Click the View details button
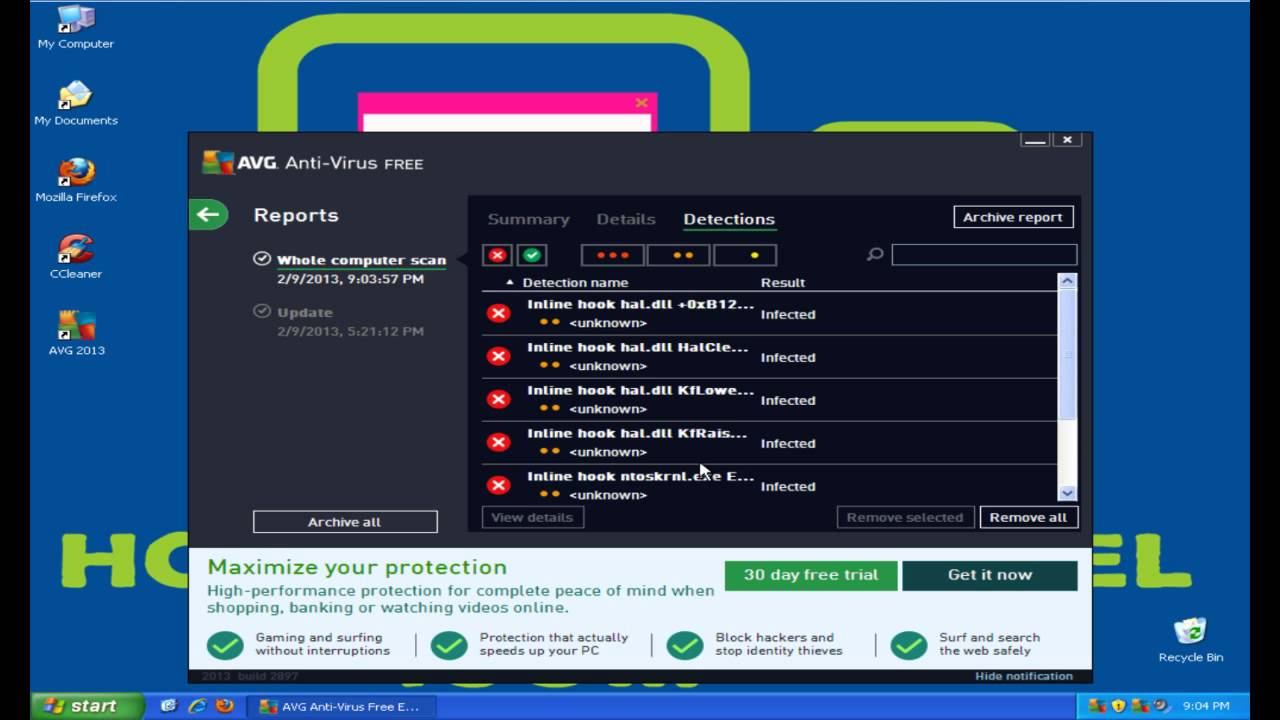The height and width of the screenshot is (720, 1280). (x=532, y=517)
